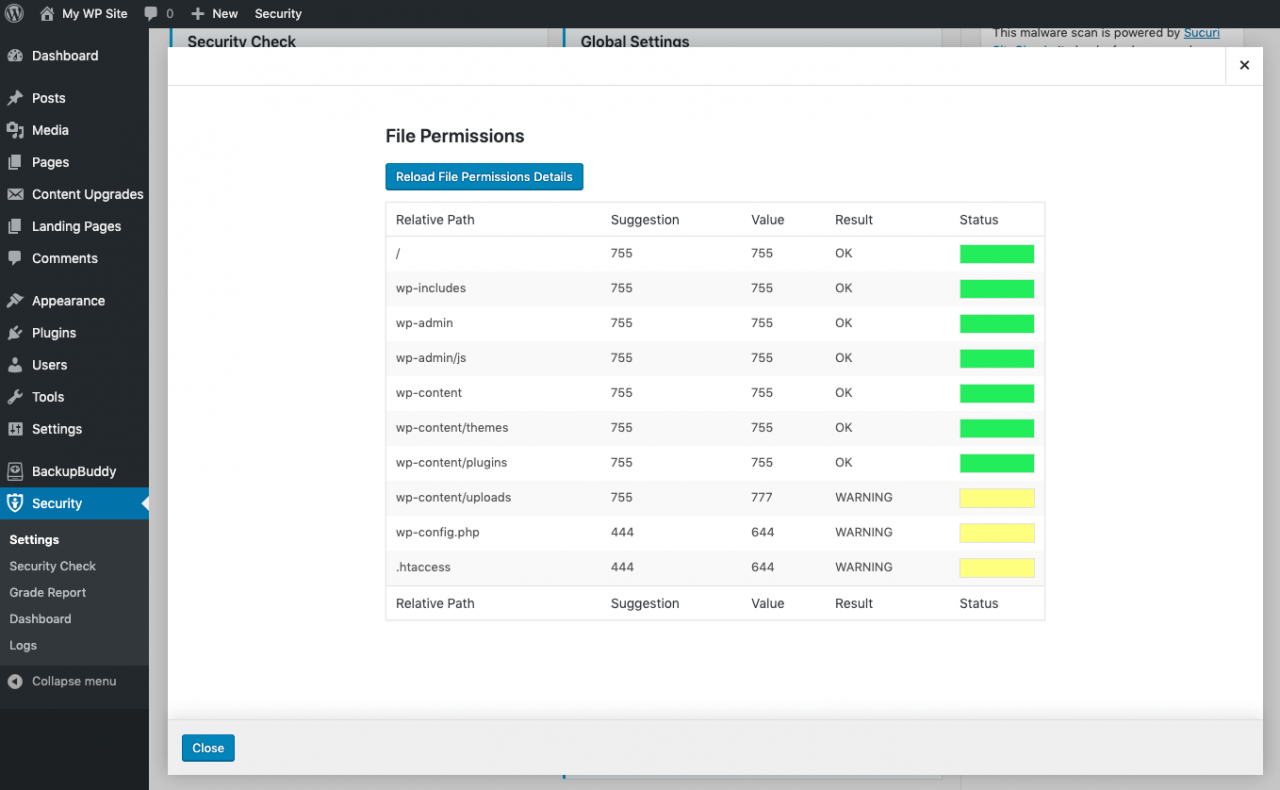This screenshot has width=1280, height=790.
Task: Open the Security menu in top admin bar
Action: click(278, 14)
